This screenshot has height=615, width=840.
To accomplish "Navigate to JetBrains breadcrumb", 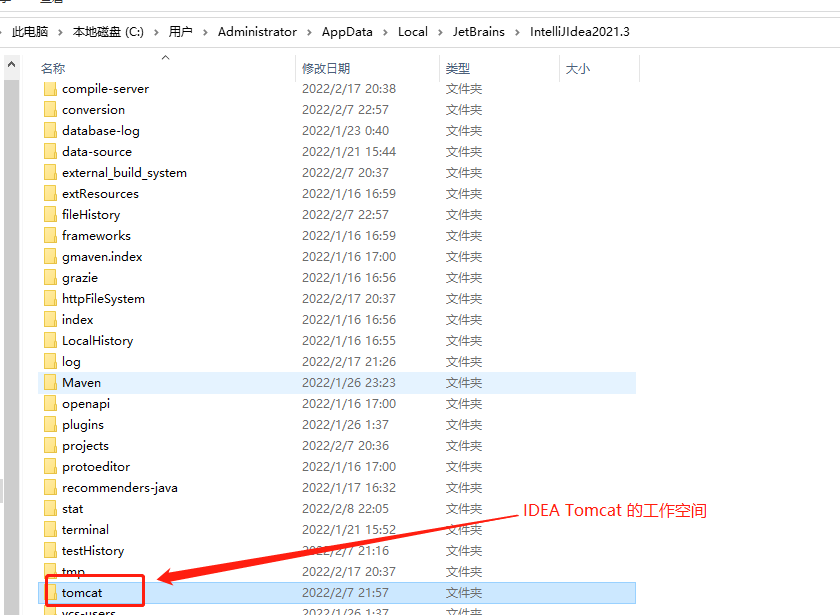I will [478, 32].
